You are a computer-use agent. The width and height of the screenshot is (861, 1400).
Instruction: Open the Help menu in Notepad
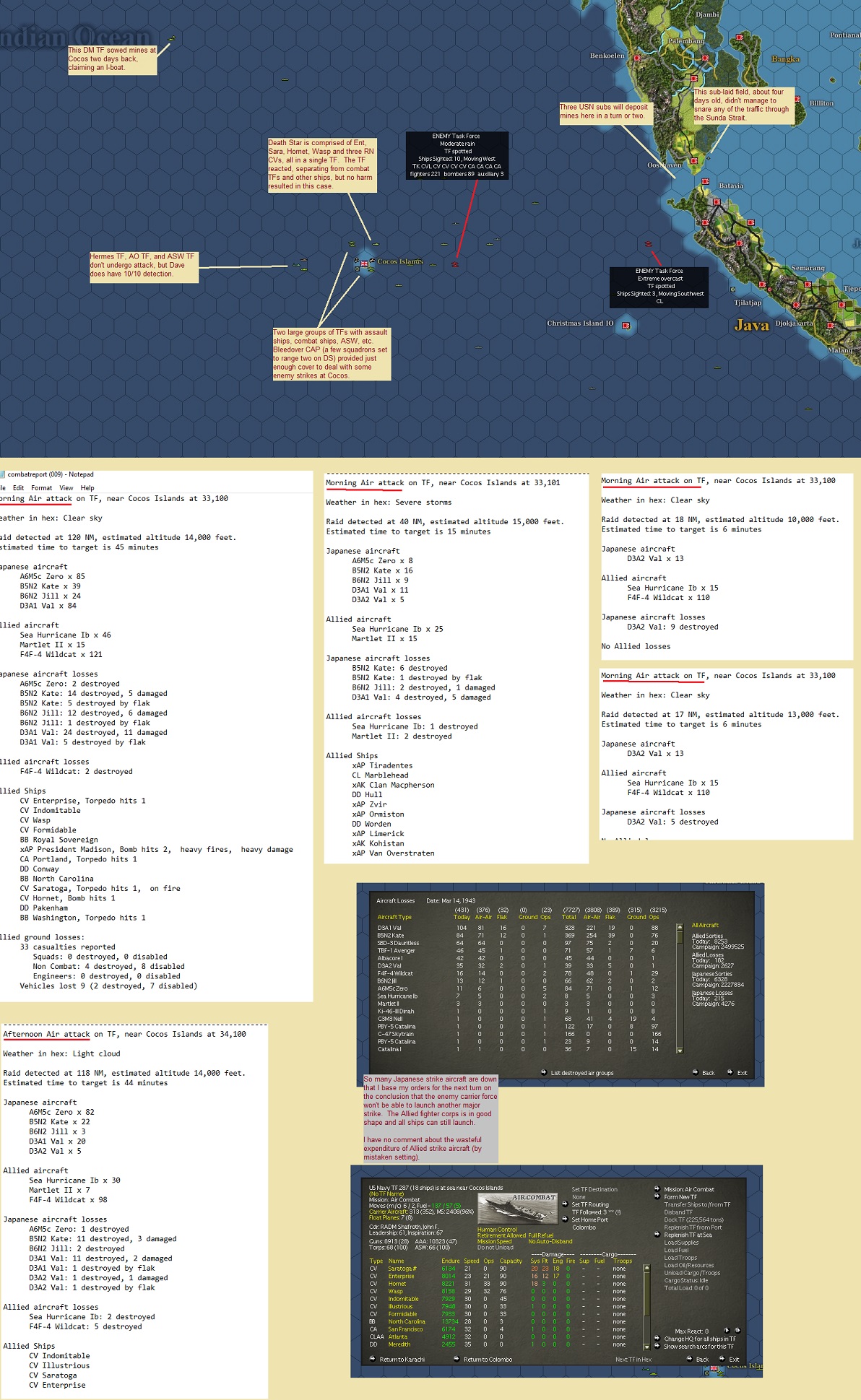pyautogui.click(x=87, y=488)
